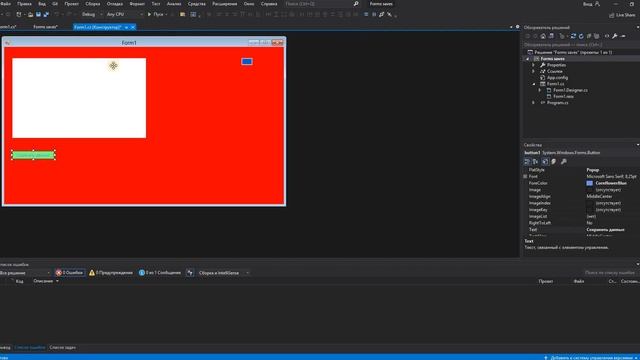
Task: Open the Any CPU platform dropdown
Action: (124, 14)
